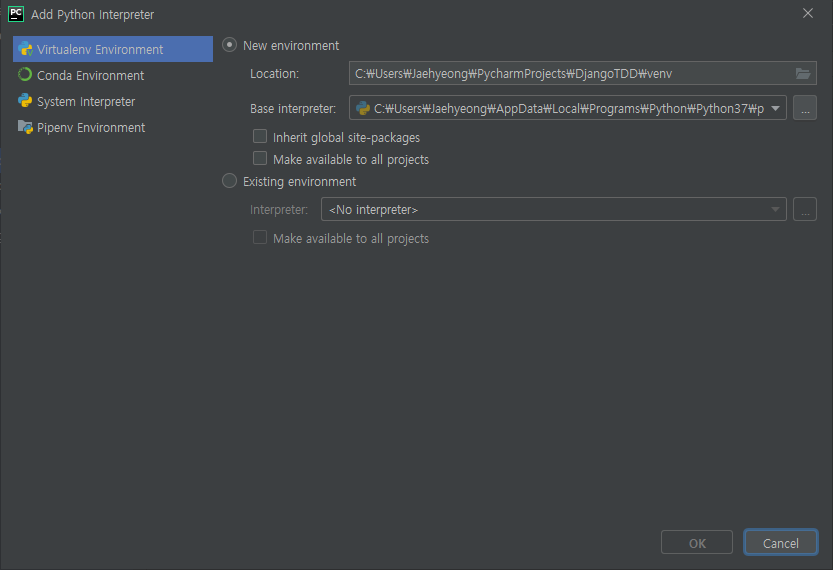Open folder browser for Location field
This screenshot has height=570, width=833.
803,73
